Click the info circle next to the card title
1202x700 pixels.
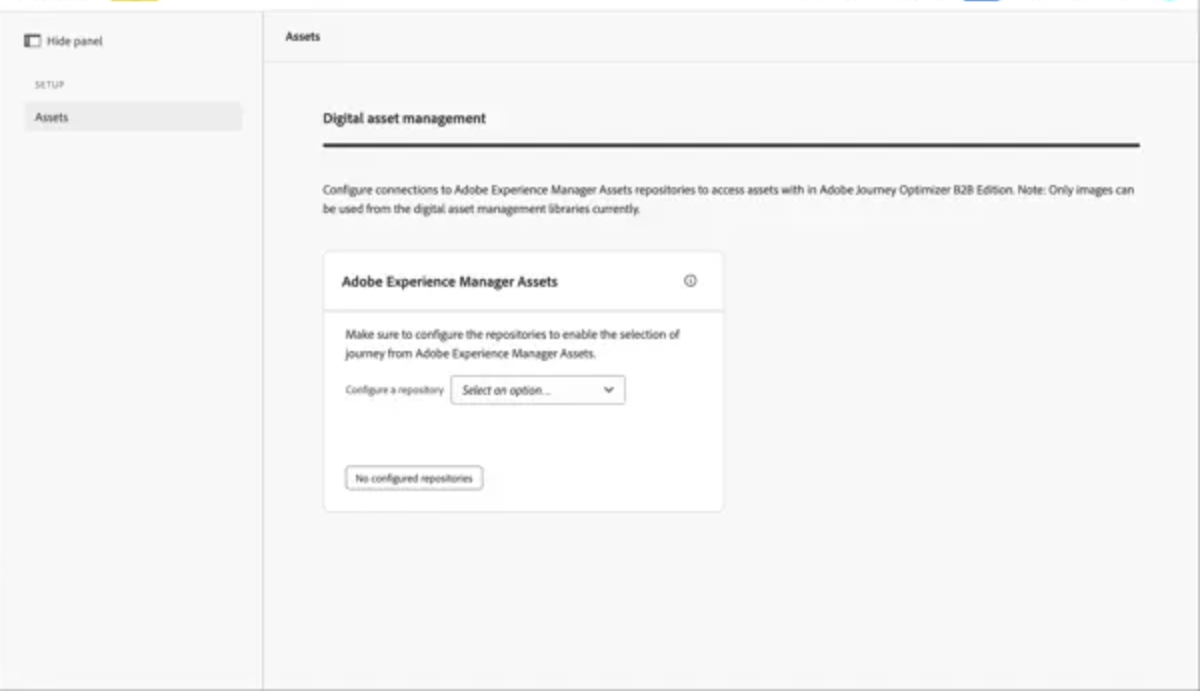click(x=690, y=282)
